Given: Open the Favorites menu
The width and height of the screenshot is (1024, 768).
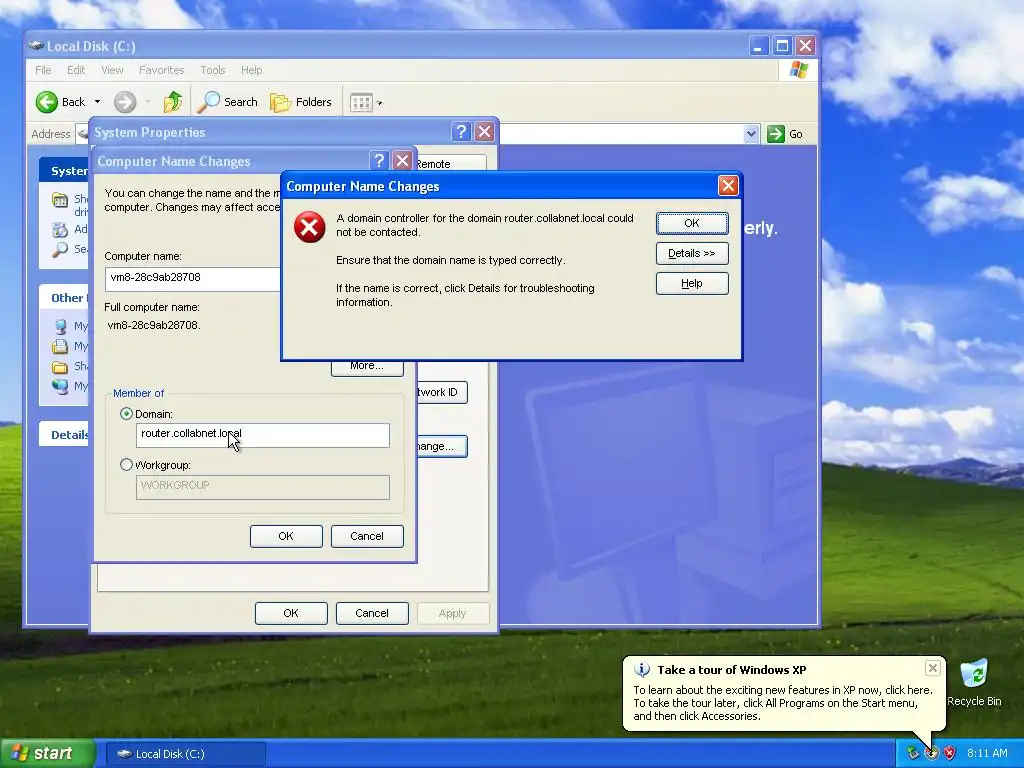Looking at the screenshot, I should pyautogui.click(x=161, y=70).
